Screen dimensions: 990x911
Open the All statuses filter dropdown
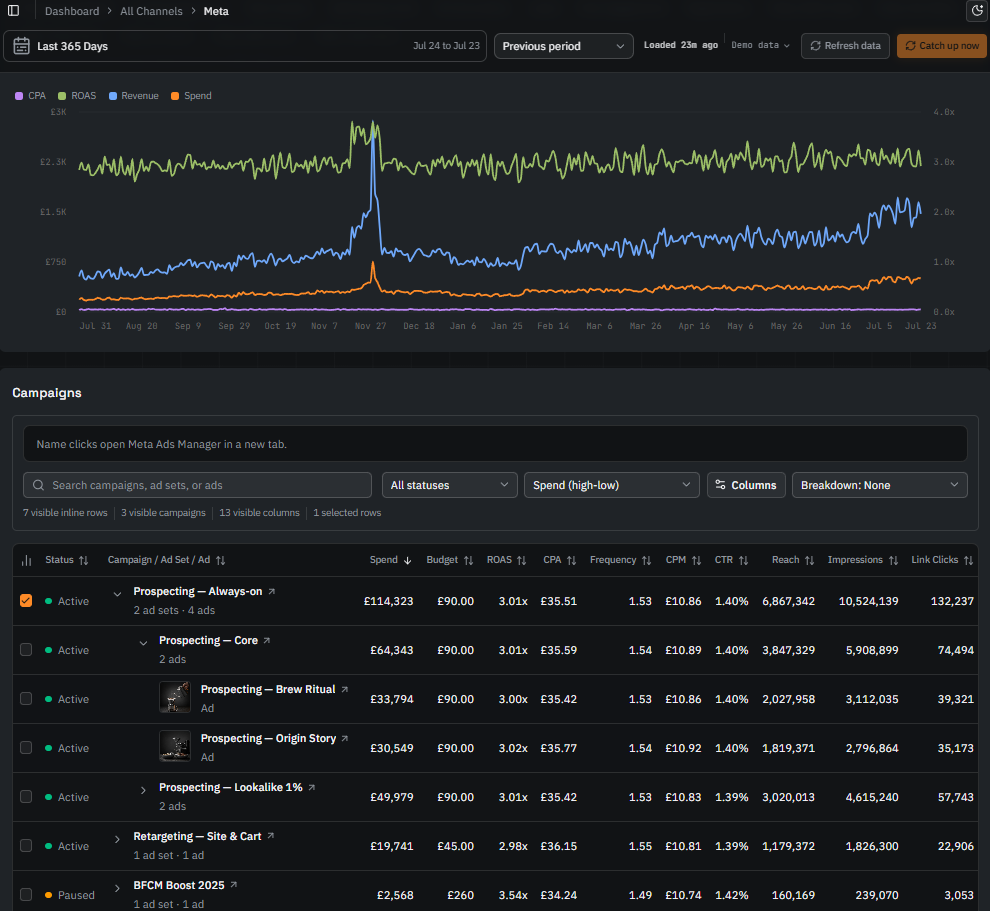(450, 485)
